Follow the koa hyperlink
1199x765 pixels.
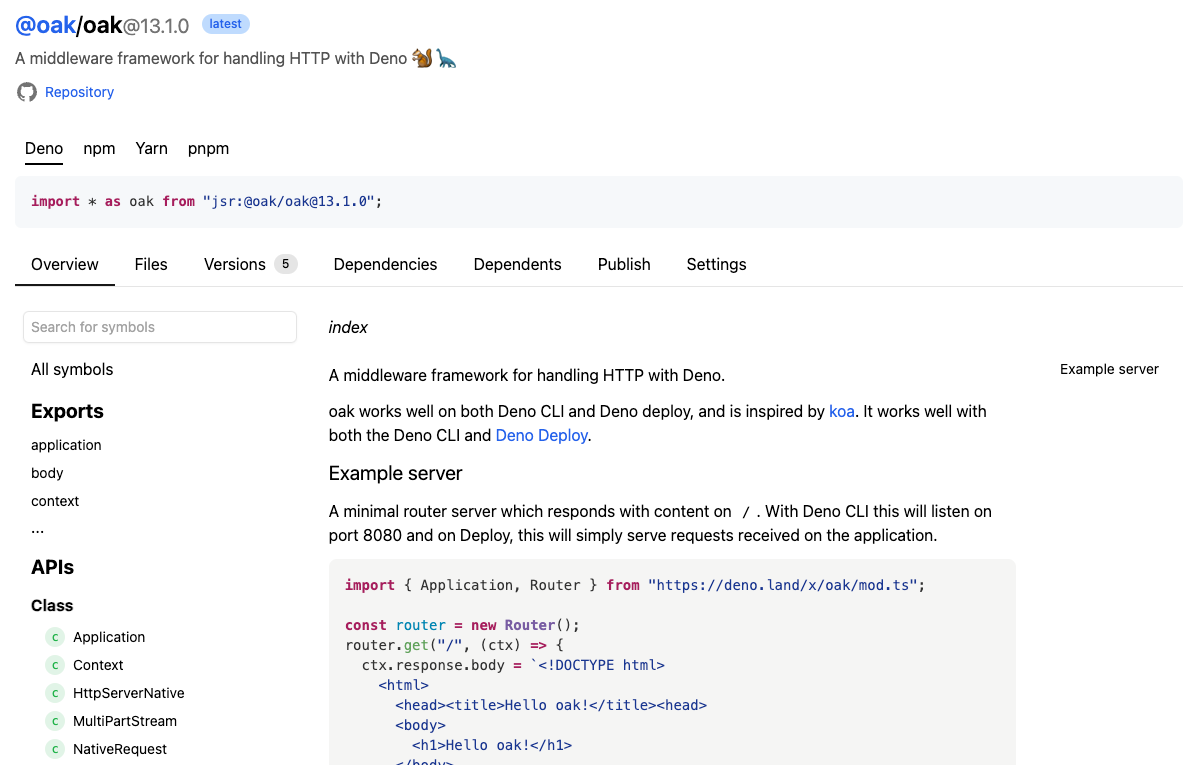(842, 412)
